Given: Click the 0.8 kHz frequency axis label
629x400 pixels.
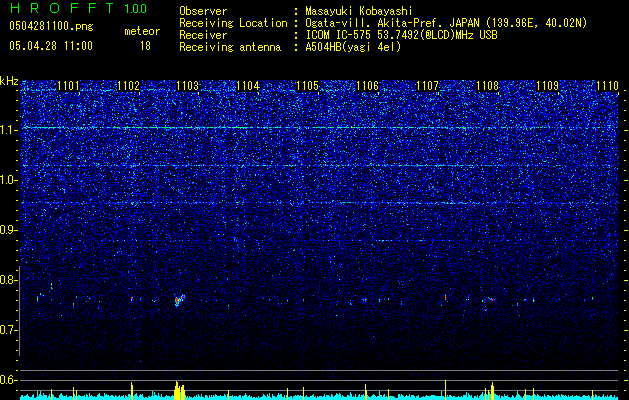Looking at the screenshot, I should 9,280.
